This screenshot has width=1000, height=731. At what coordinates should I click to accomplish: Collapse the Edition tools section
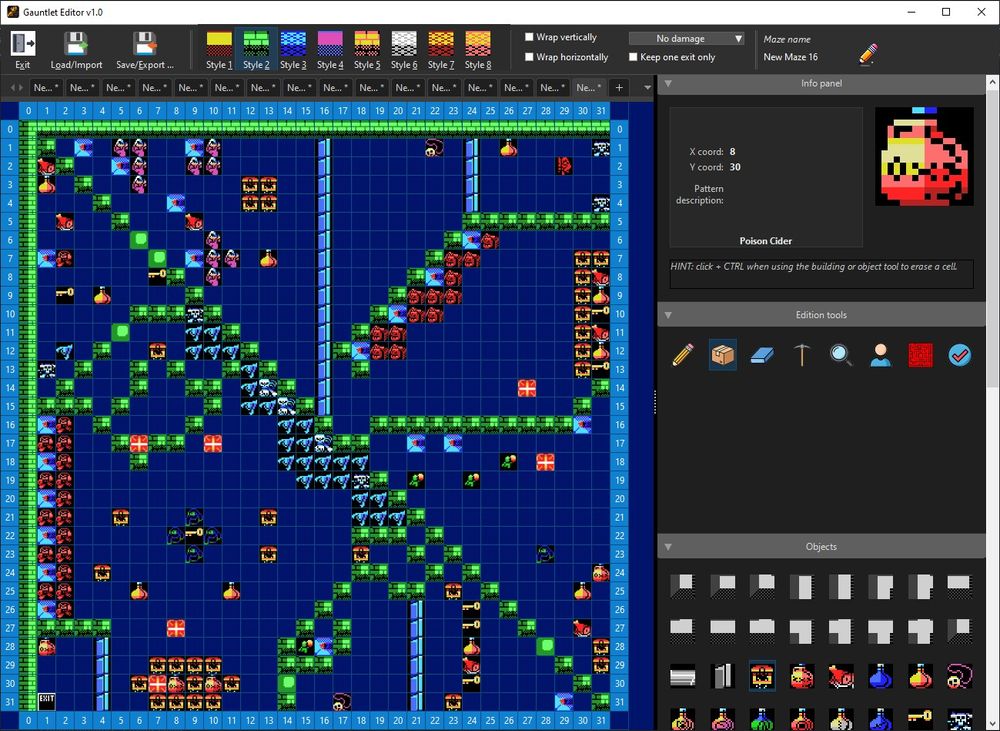(x=668, y=314)
